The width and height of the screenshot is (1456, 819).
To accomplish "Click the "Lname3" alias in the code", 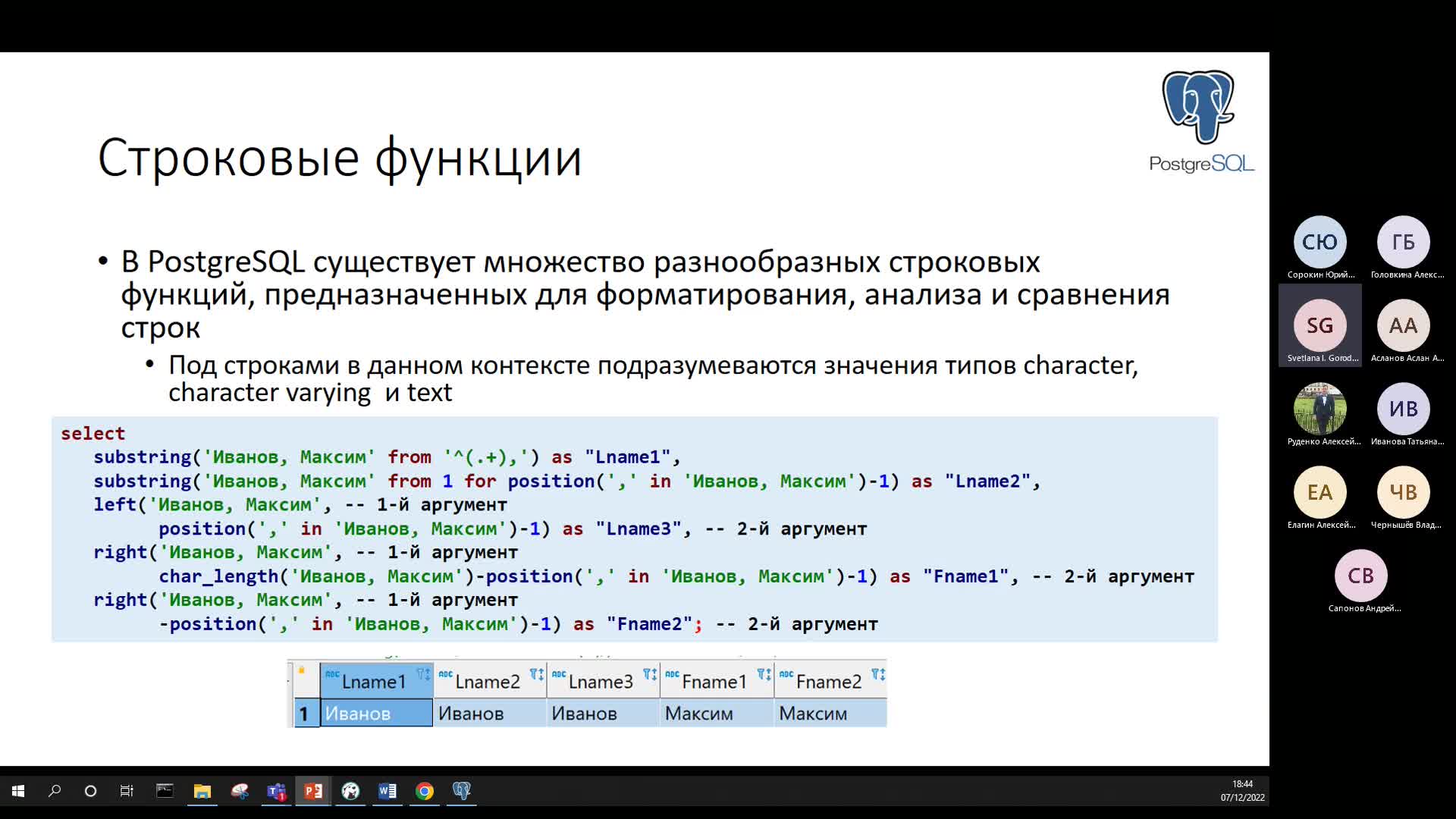I will [x=639, y=529].
